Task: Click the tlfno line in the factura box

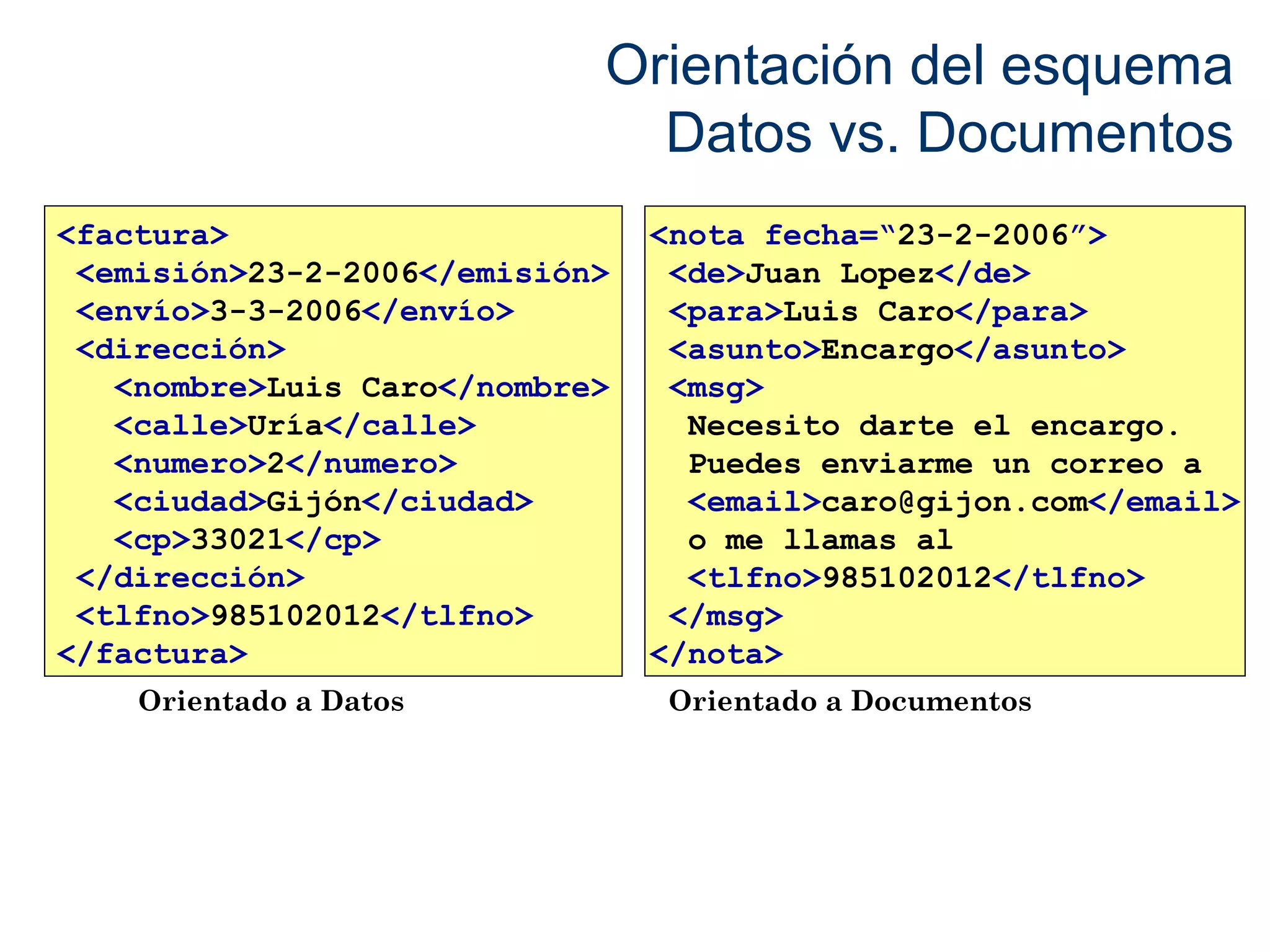Action: [304, 616]
